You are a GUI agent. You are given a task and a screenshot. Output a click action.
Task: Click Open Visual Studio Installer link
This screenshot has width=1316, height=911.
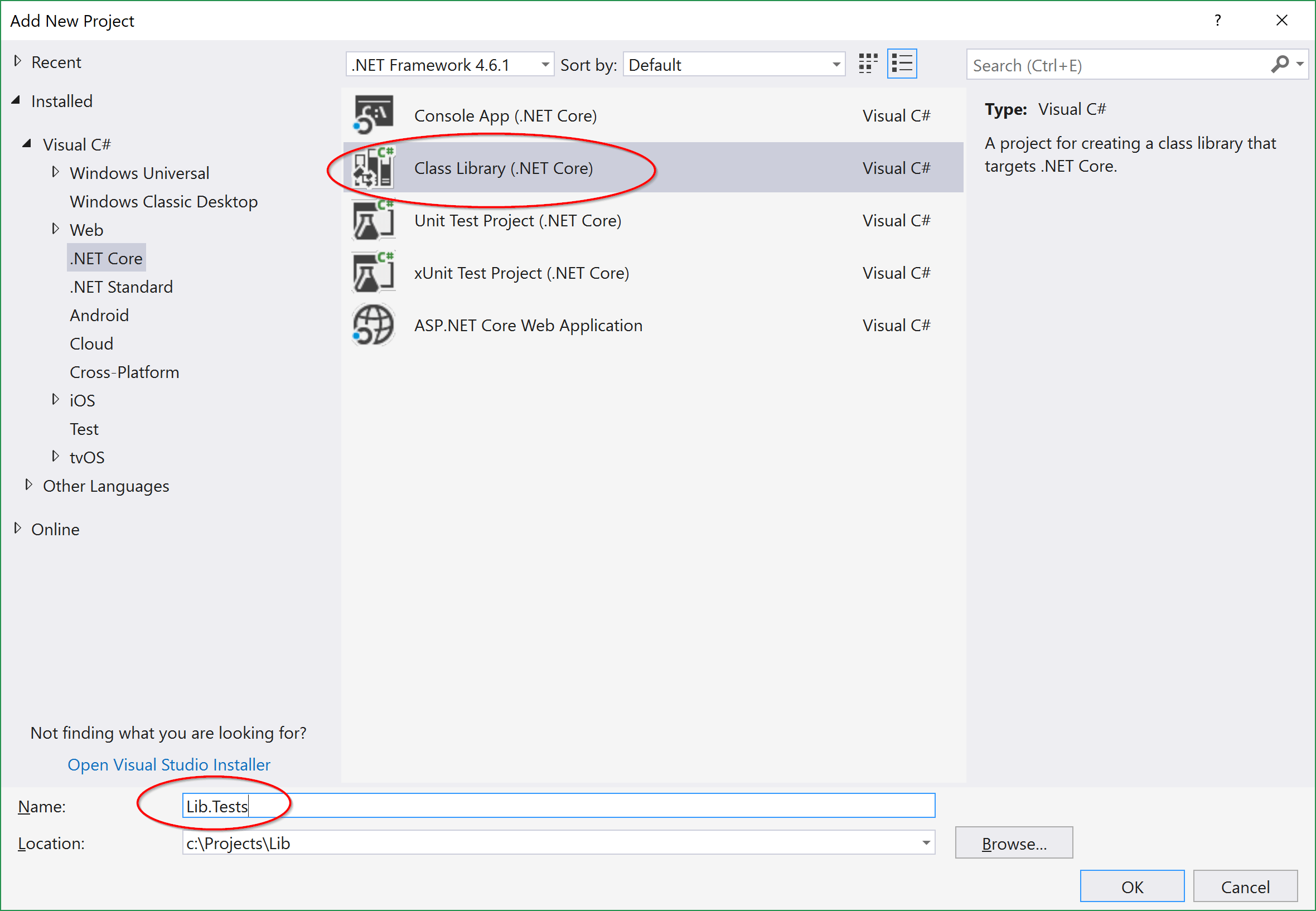click(x=169, y=764)
